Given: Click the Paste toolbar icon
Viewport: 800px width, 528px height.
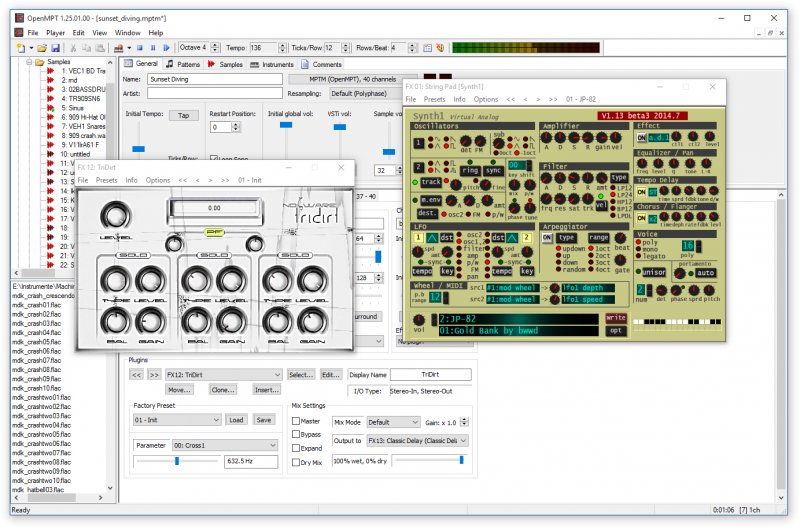Looking at the screenshot, I should (x=100, y=48).
